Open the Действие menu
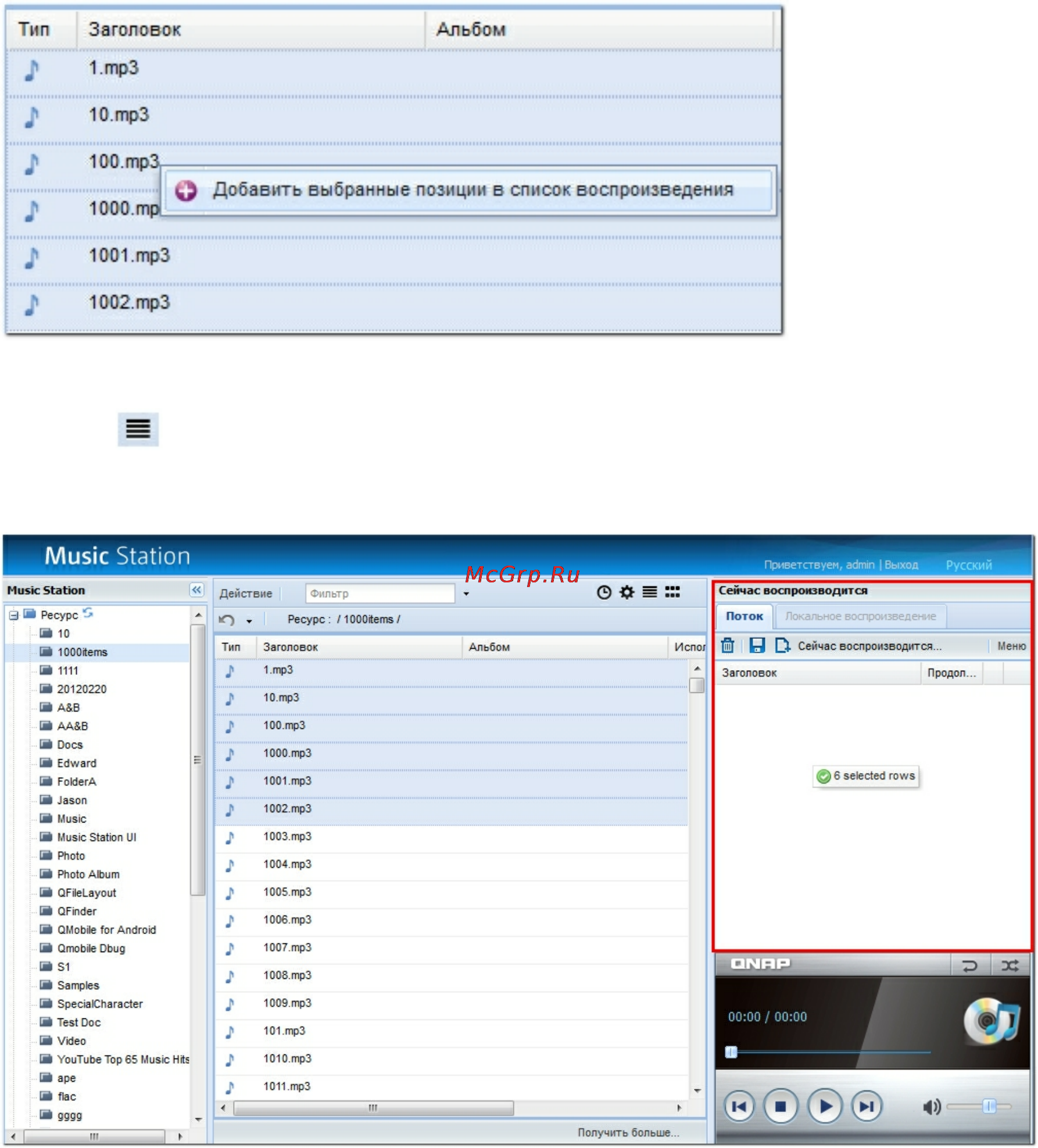This screenshot has width=1038, height=1148. (x=245, y=593)
